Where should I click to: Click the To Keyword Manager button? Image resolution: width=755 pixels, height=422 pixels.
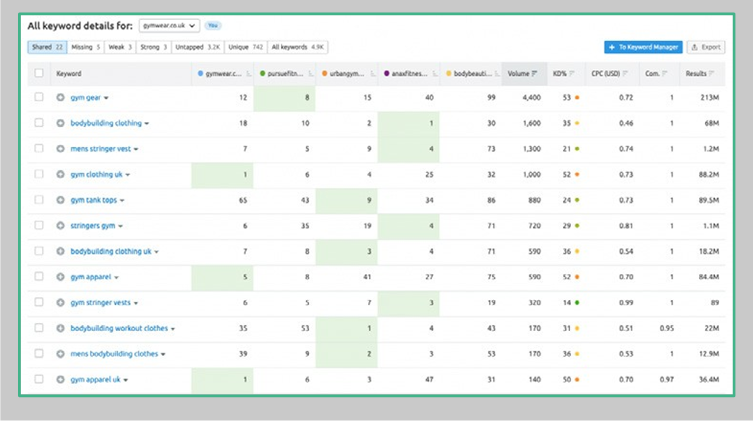click(643, 47)
